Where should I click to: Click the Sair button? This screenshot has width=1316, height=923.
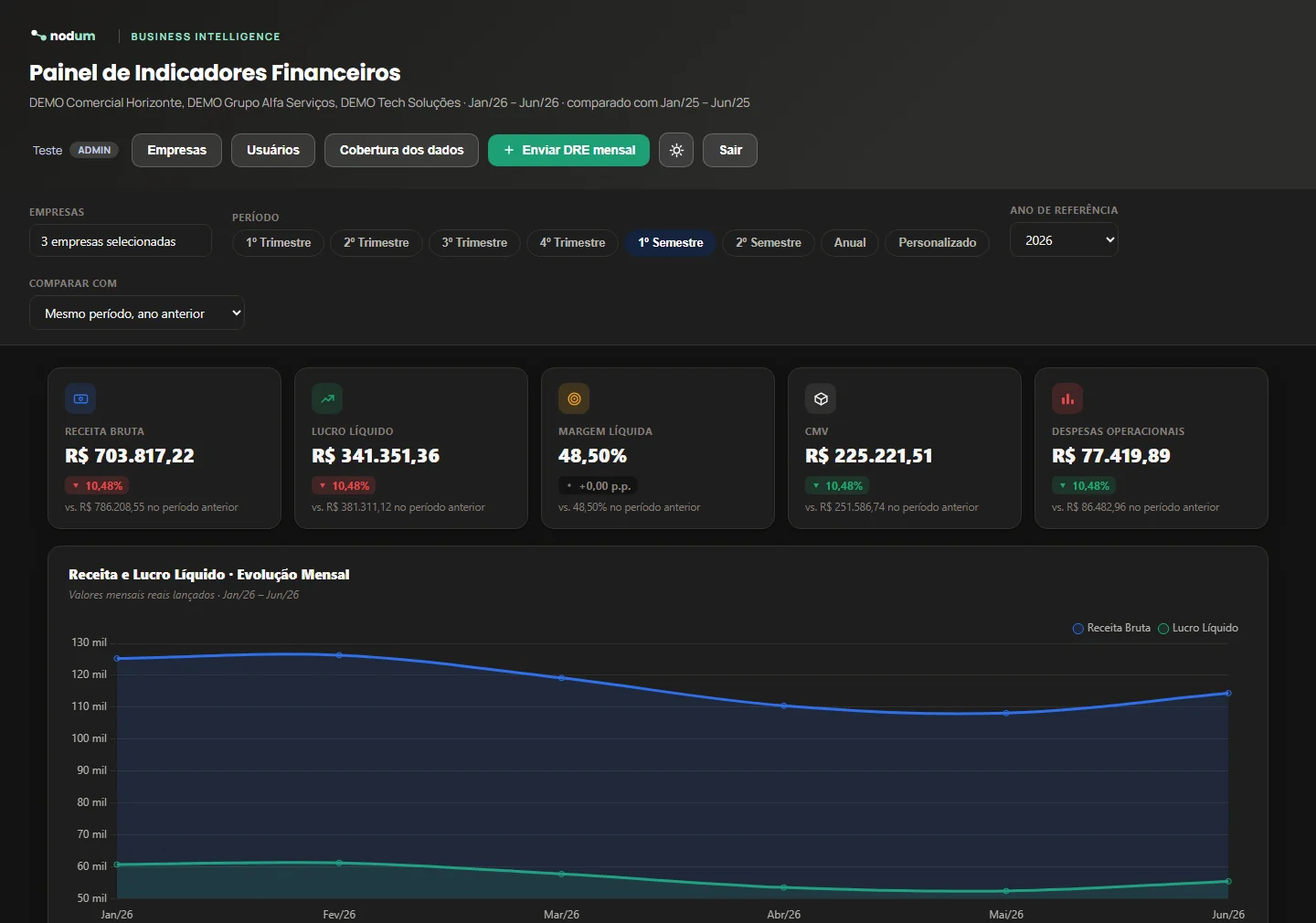[730, 150]
